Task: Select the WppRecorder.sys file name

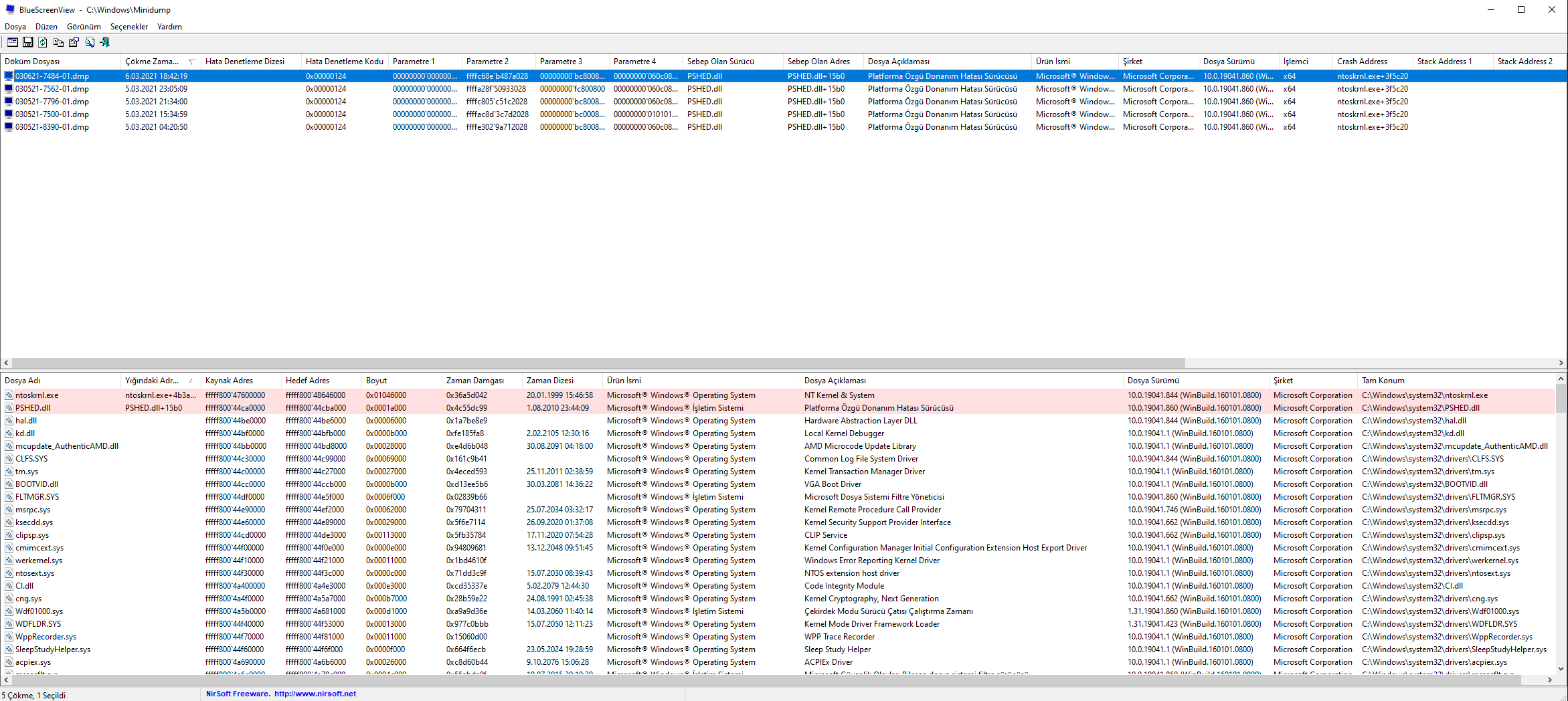Action: (x=46, y=637)
